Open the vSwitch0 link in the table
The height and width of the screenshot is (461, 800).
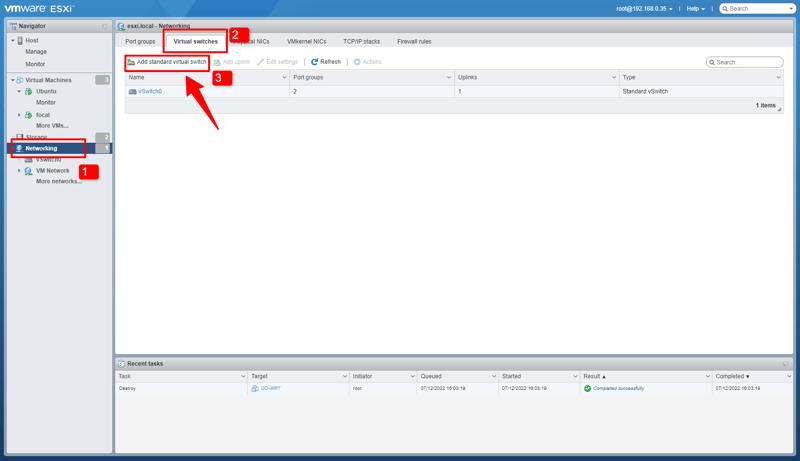[150, 91]
